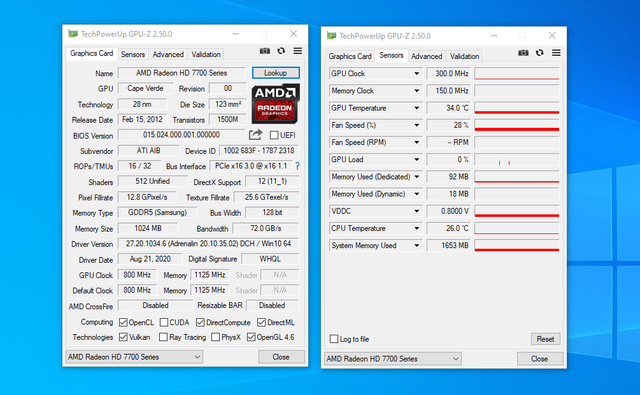The image size is (640, 395).
Task: Open GPU selector dropdown in Graphics Card window
Action: (x=134, y=357)
